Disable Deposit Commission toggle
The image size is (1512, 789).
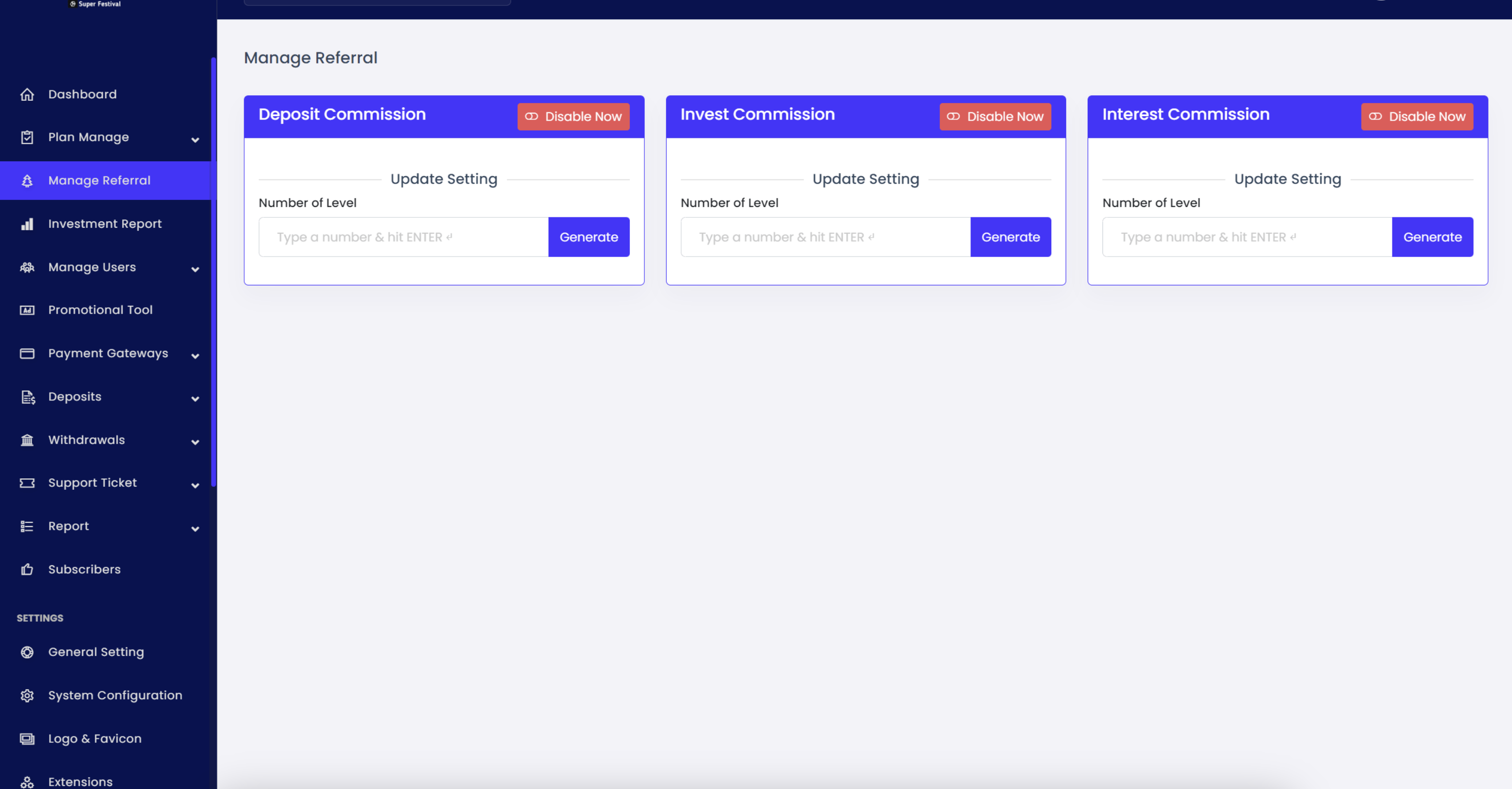tap(573, 116)
